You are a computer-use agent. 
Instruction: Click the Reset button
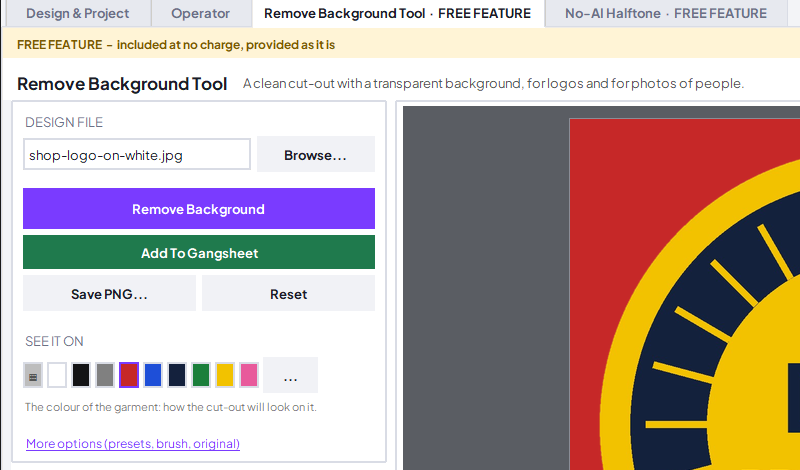(x=289, y=293)
